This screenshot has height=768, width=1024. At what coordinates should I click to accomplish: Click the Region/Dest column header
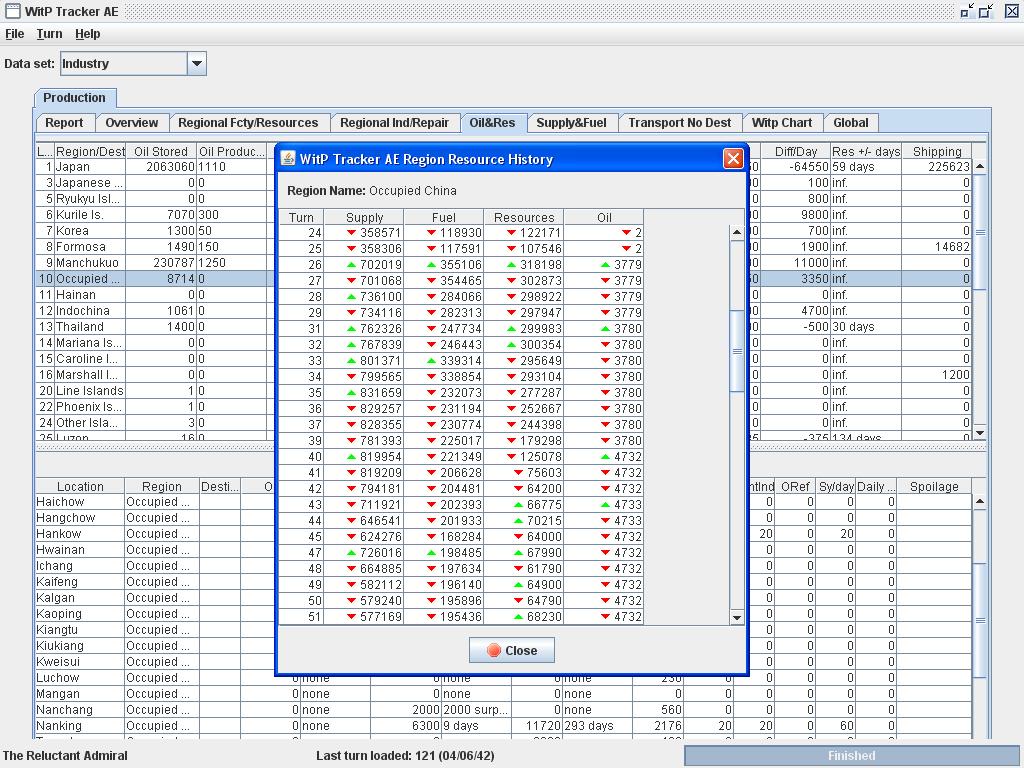click(90, 152)
